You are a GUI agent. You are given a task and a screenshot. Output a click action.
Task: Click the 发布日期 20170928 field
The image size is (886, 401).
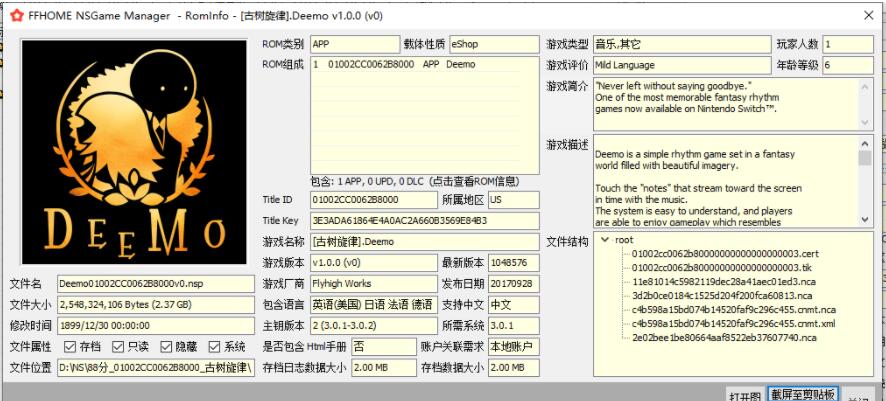click(514, 284)
